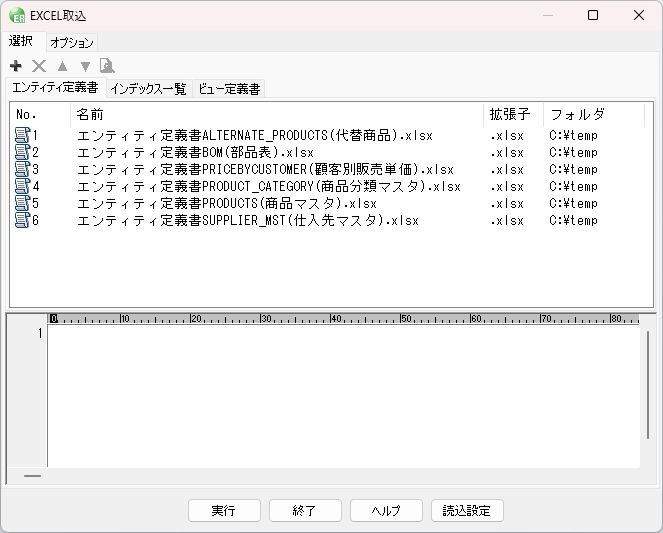The image size is (663, 533).
Task: Click the 終了 button
Action: click(305, 511)
